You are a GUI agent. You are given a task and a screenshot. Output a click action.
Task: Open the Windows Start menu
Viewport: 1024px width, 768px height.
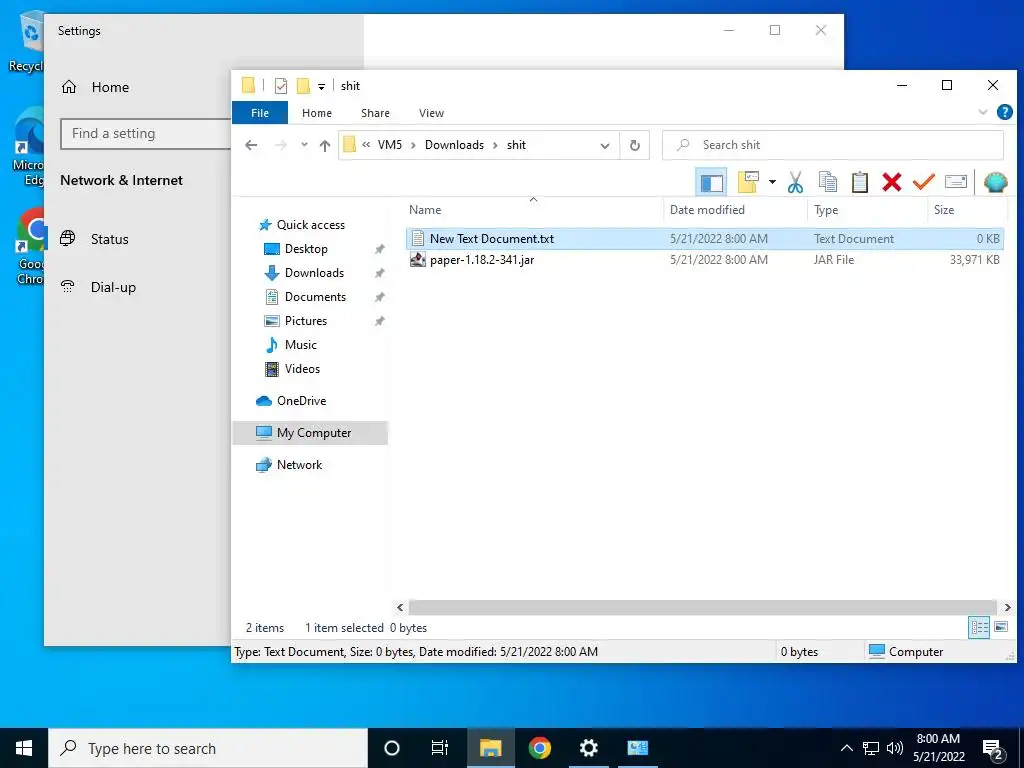point(24,748)
